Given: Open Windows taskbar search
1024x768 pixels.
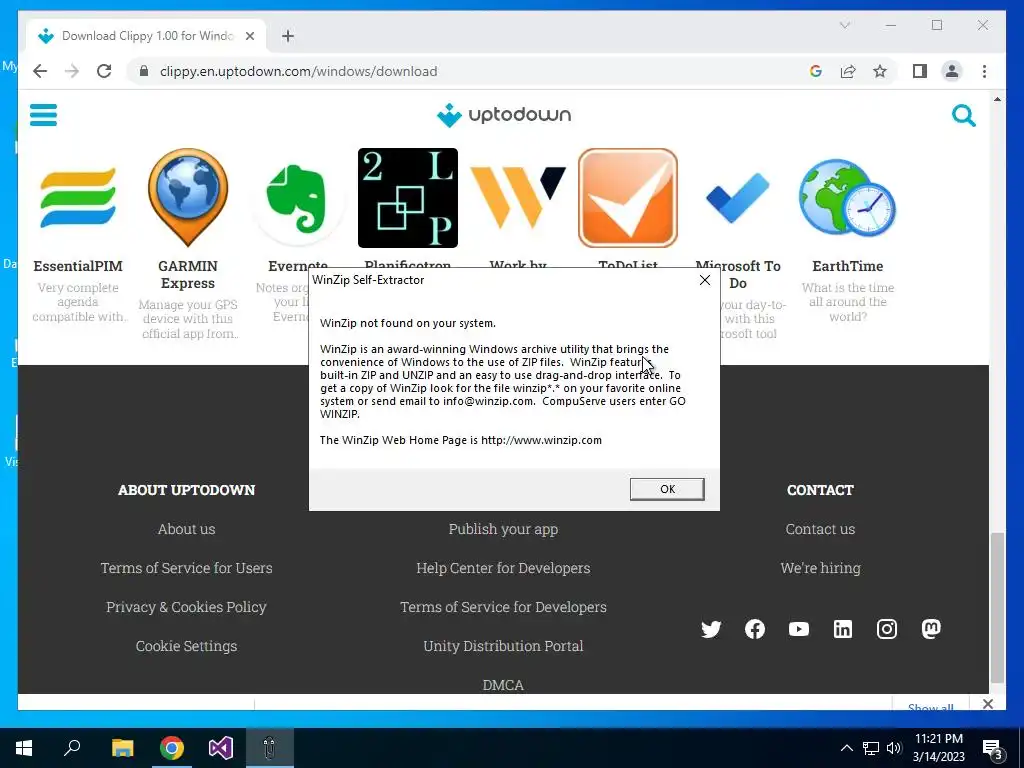Looking at the screenshot, I should (x=72, y=748).
